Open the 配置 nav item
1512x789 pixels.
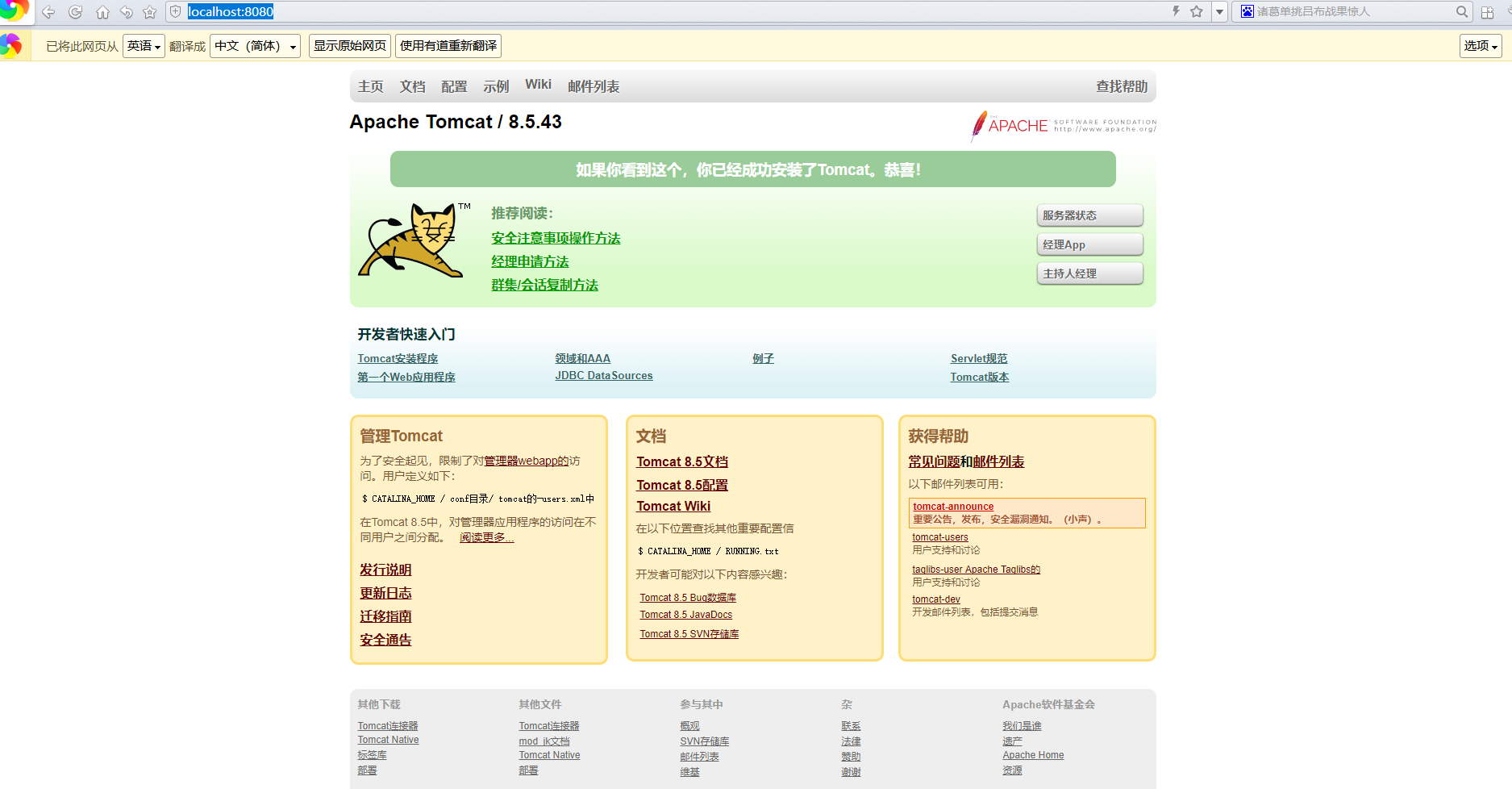click(454, 86)
